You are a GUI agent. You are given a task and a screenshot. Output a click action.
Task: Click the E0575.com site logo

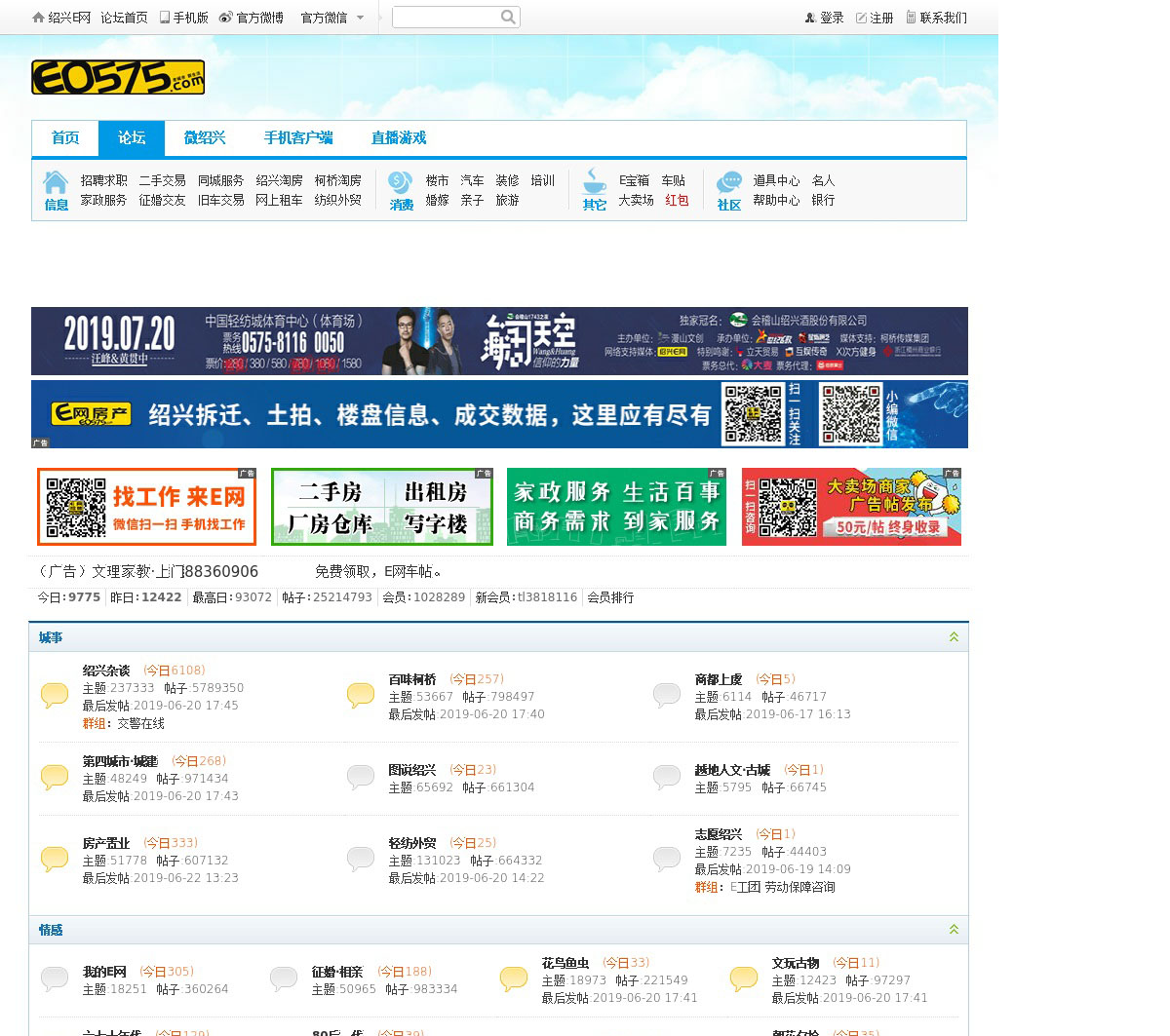[118, 78]
